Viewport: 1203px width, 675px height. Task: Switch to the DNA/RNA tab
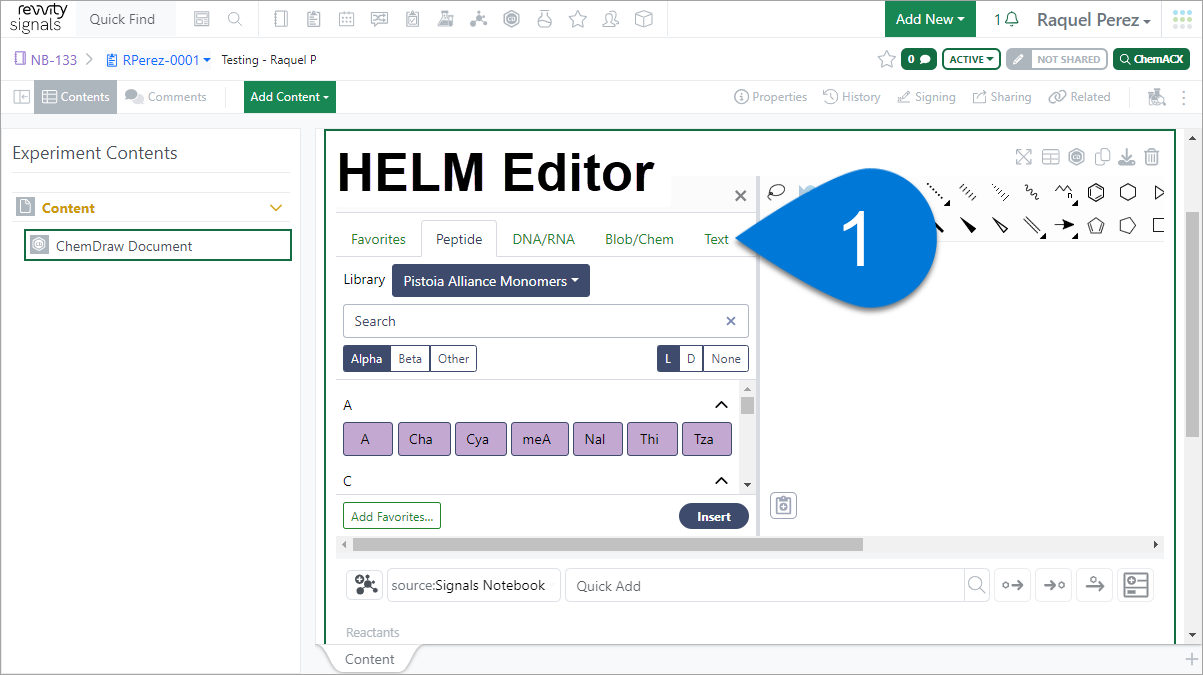544,239
